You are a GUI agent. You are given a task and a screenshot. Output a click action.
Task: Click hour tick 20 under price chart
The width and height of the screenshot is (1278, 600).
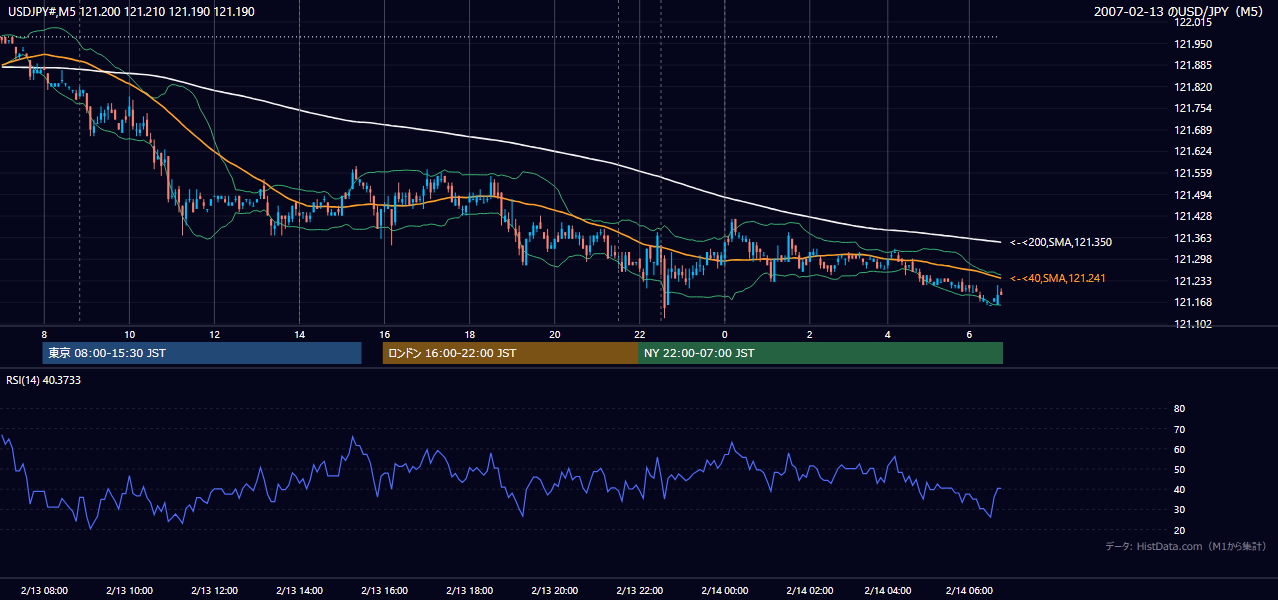[x=555, y=334]
